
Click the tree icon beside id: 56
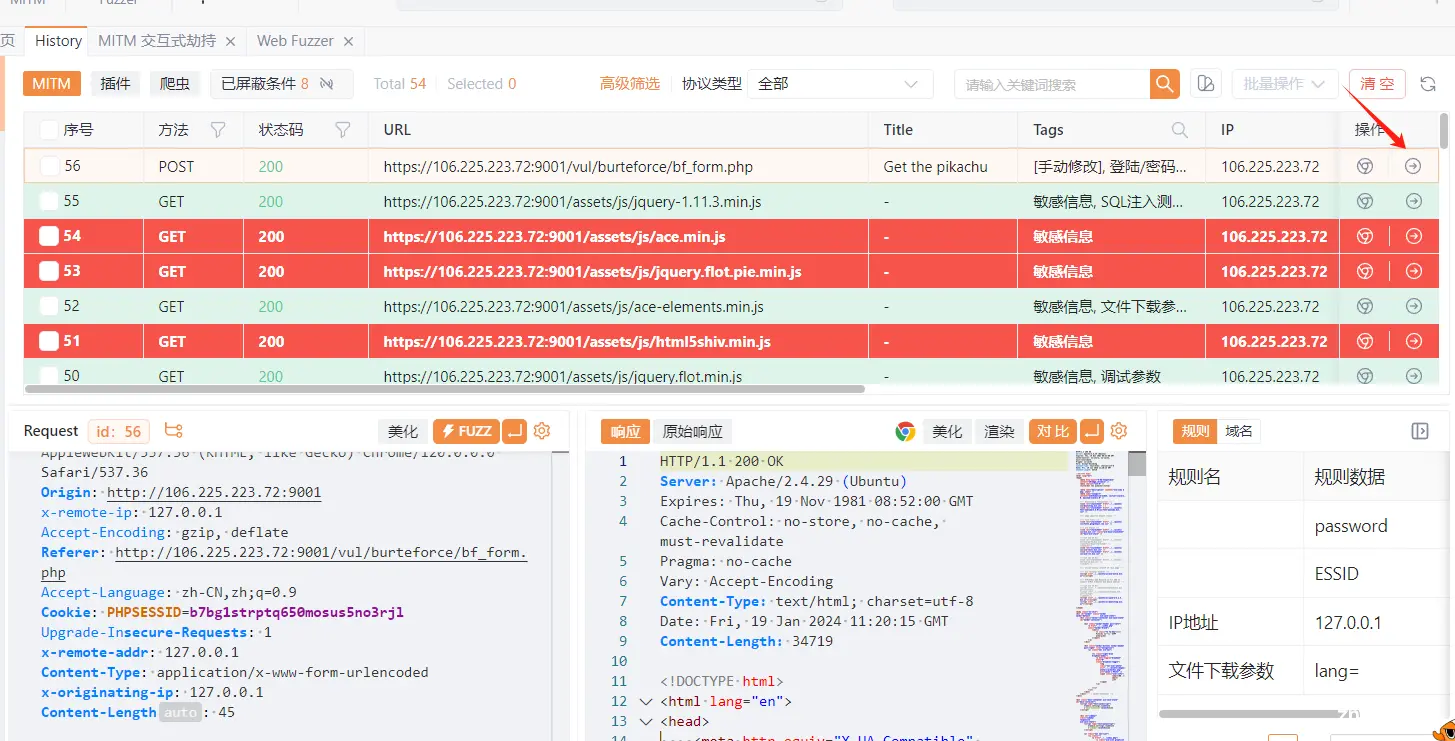pyautogui.click(x=174, y=431)
